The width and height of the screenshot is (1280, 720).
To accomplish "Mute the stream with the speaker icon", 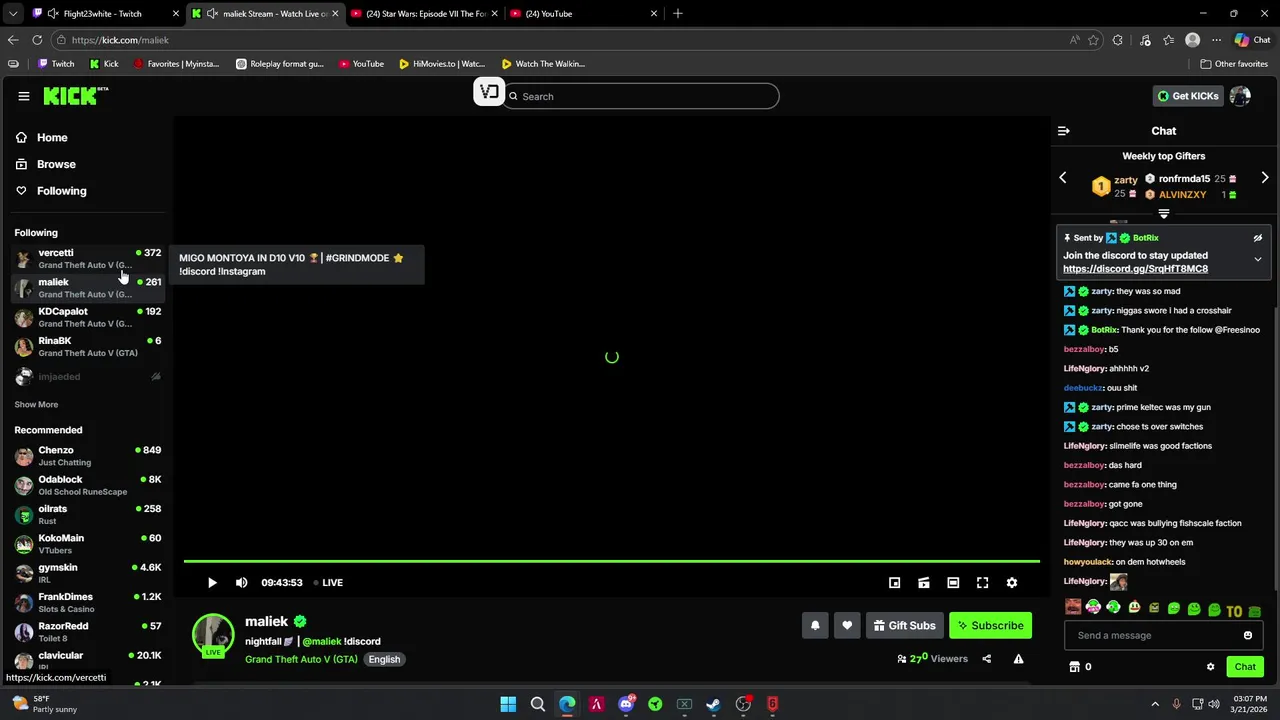I will pos(241,582).
